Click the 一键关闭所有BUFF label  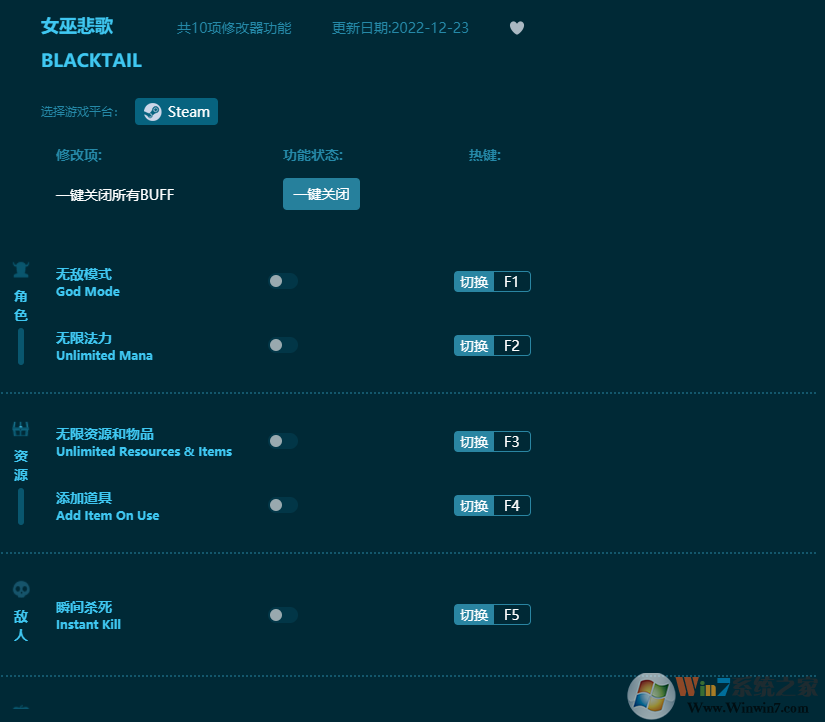tap(115, 195)
